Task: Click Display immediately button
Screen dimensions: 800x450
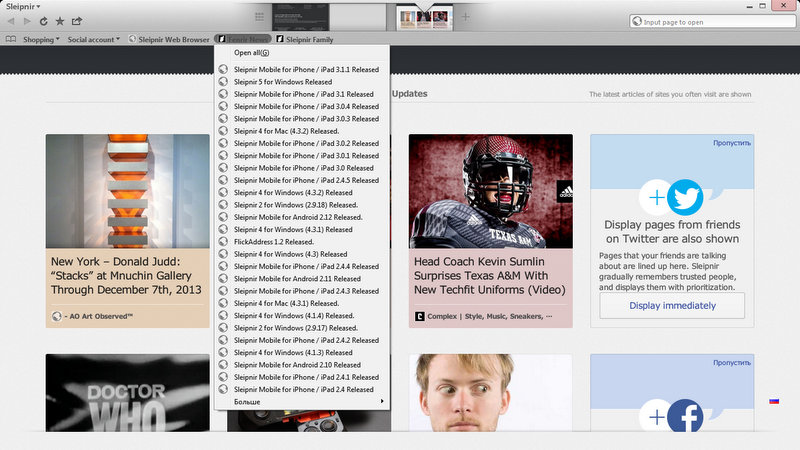Action: pos(672,306)
